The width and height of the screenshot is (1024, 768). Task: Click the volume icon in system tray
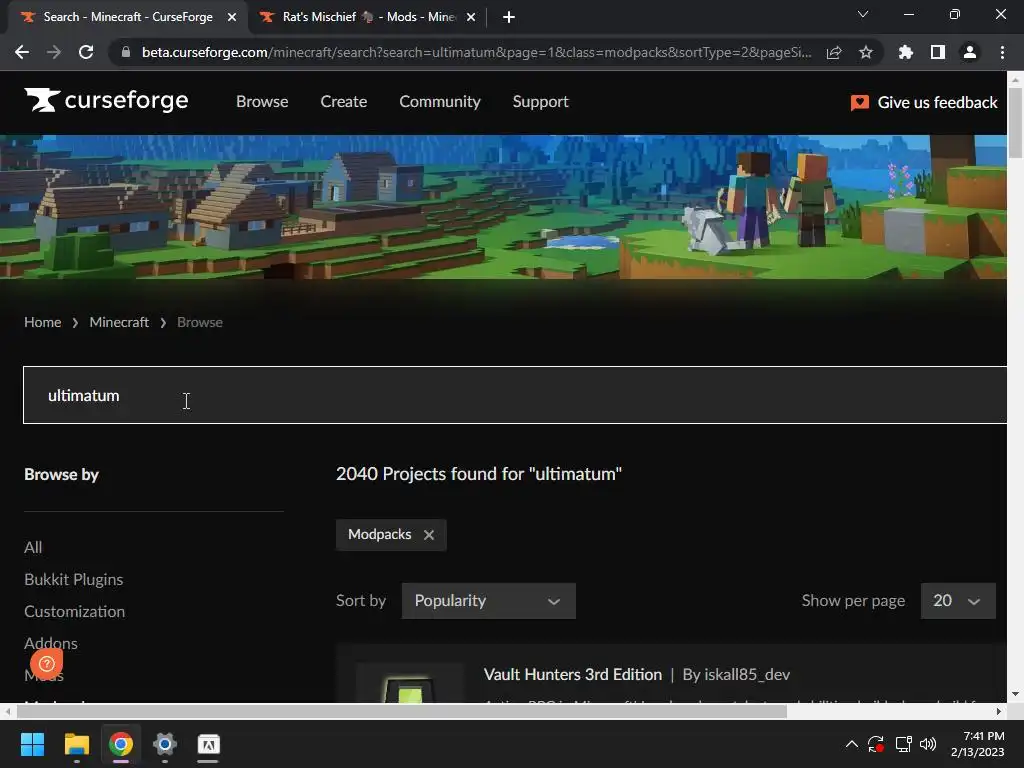(x=928, y=744)
